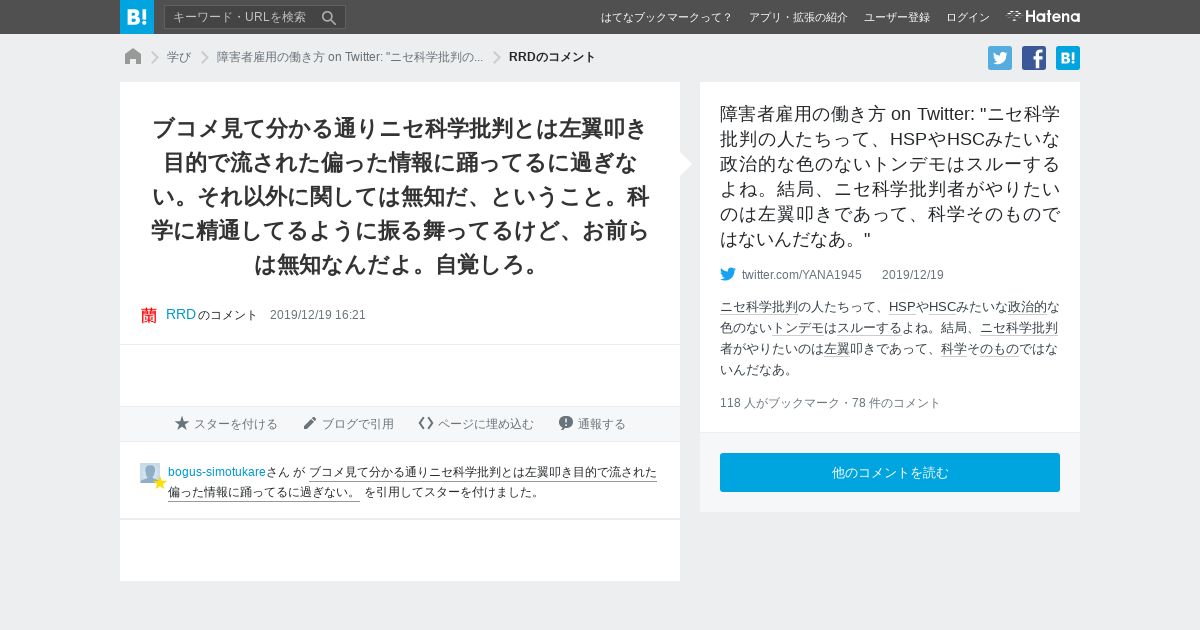
Task: Open the Hatena Bookmark B! logo
Action: (x=137, y=17)
